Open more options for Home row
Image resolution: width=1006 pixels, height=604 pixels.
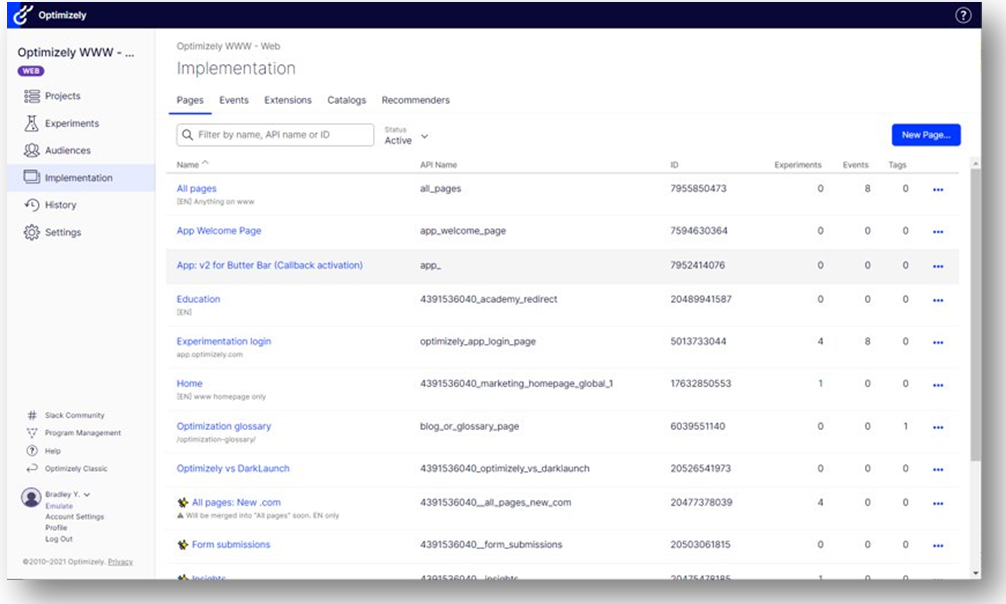click(938, 385)
